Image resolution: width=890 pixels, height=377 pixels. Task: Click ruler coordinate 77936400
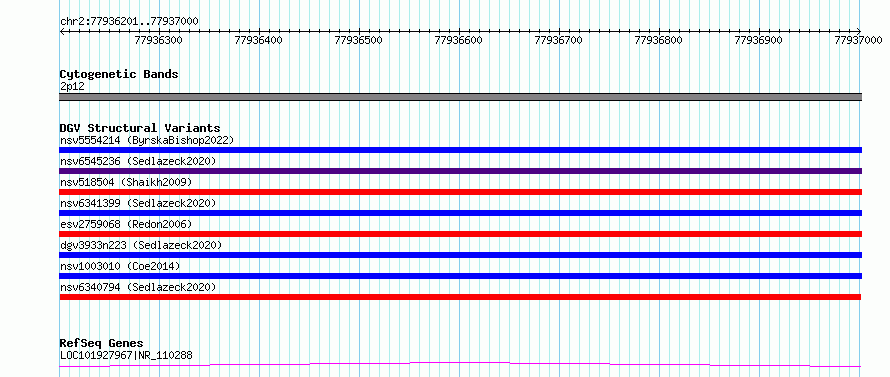click(x=259, y=40)
